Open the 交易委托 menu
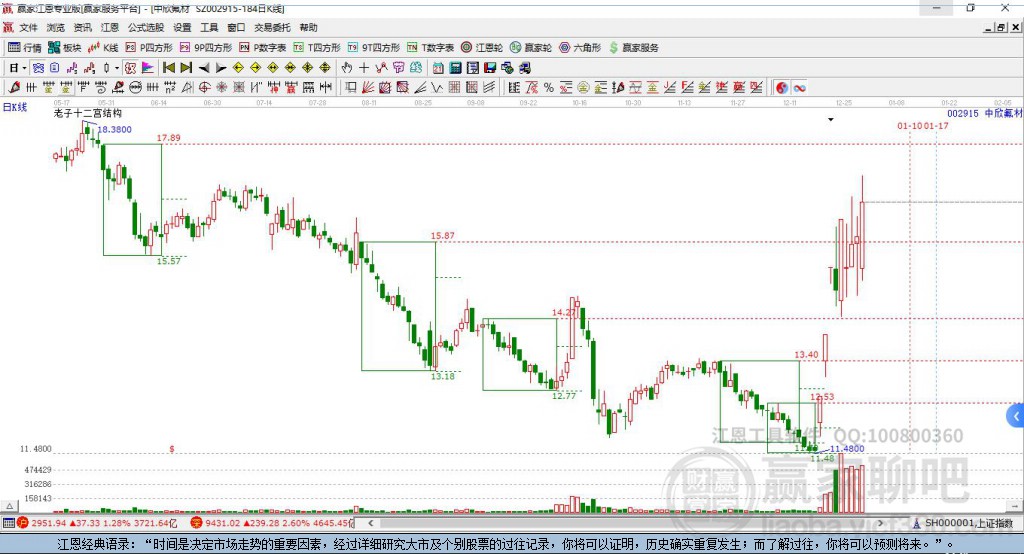1024x554 pixels. 272,27
